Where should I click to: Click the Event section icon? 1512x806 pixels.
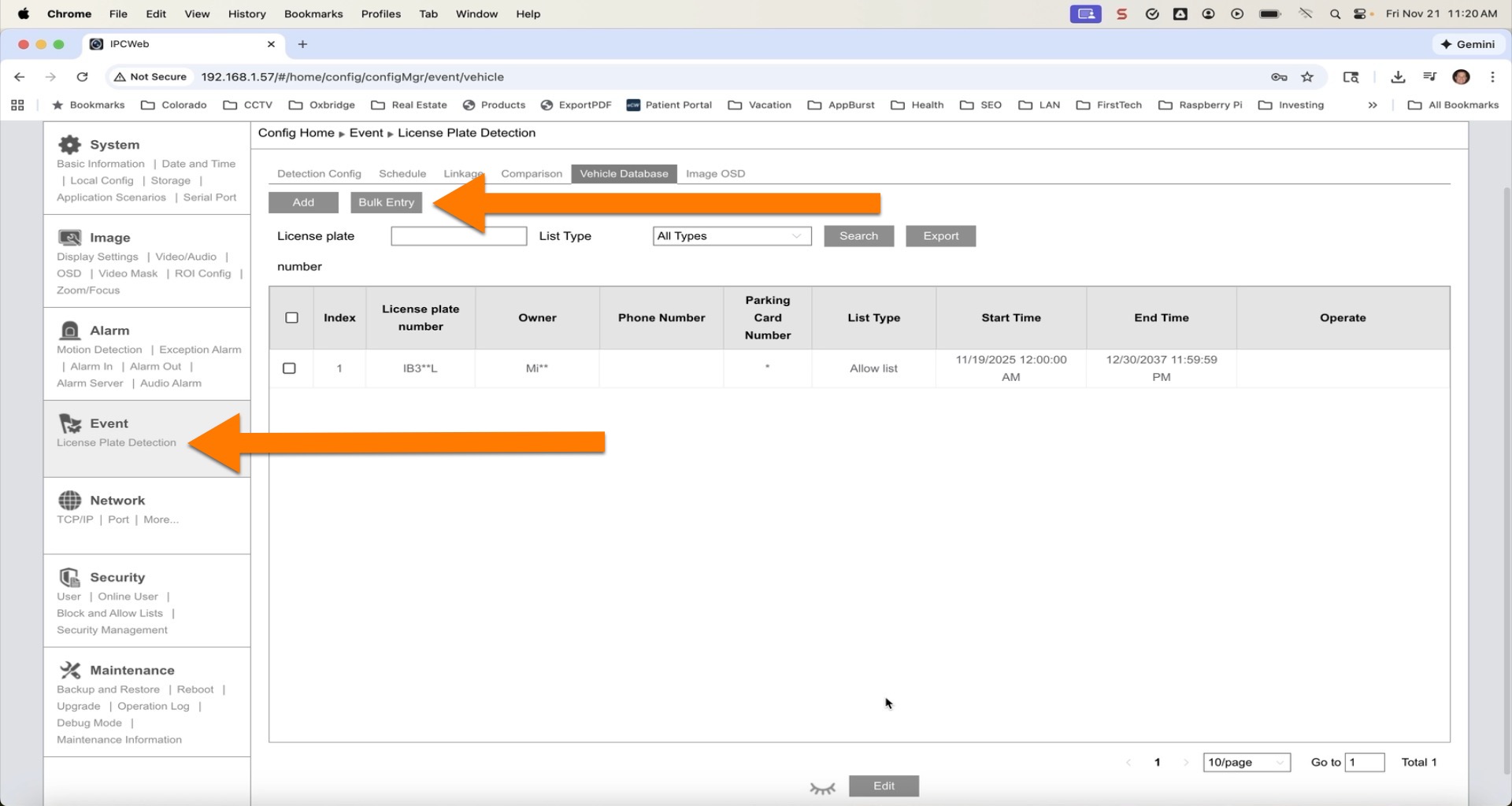69,423
